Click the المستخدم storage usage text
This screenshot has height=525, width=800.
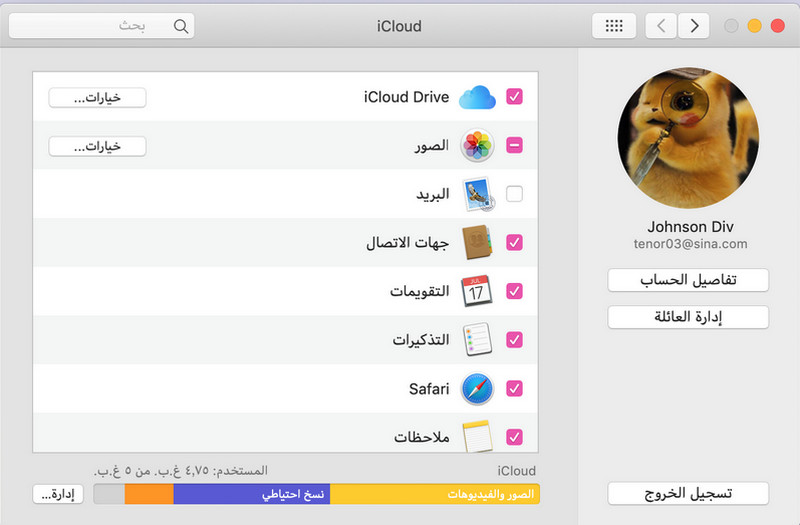click(181, 470)
